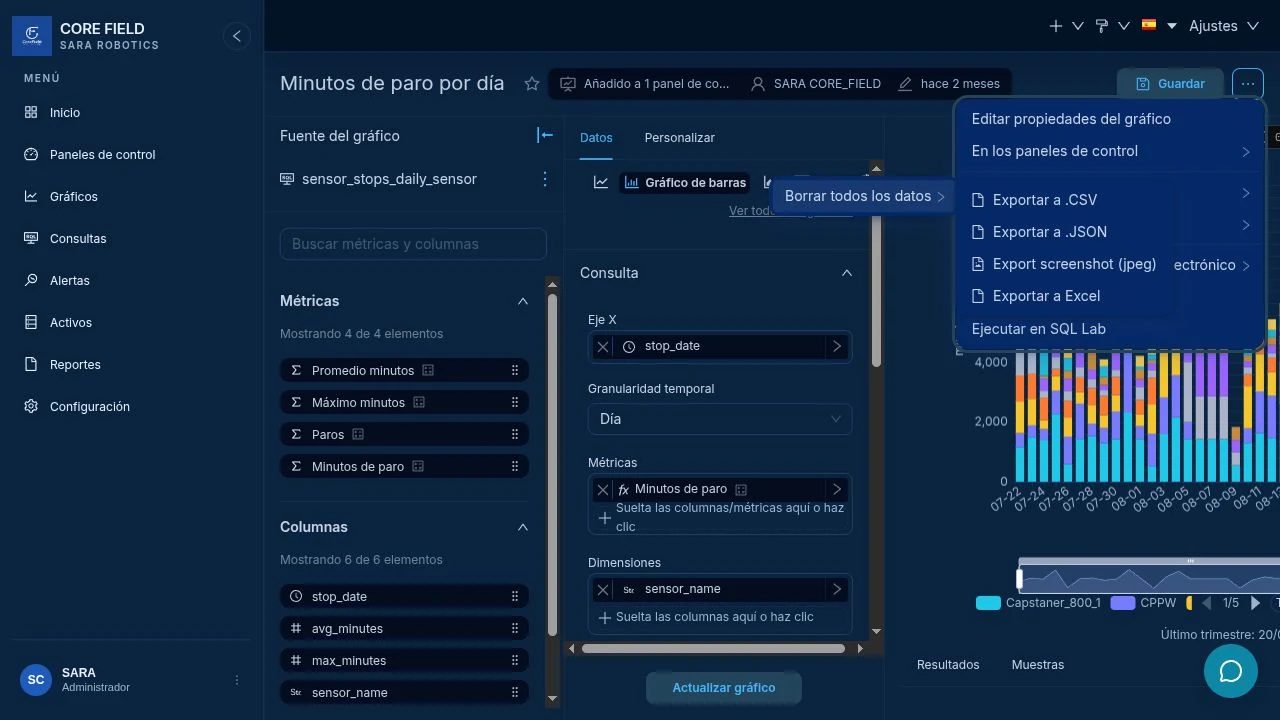Screen dimensions: 1280x720
Task: Toggle the three-dots more actions button
Action: pos(1248,84)
